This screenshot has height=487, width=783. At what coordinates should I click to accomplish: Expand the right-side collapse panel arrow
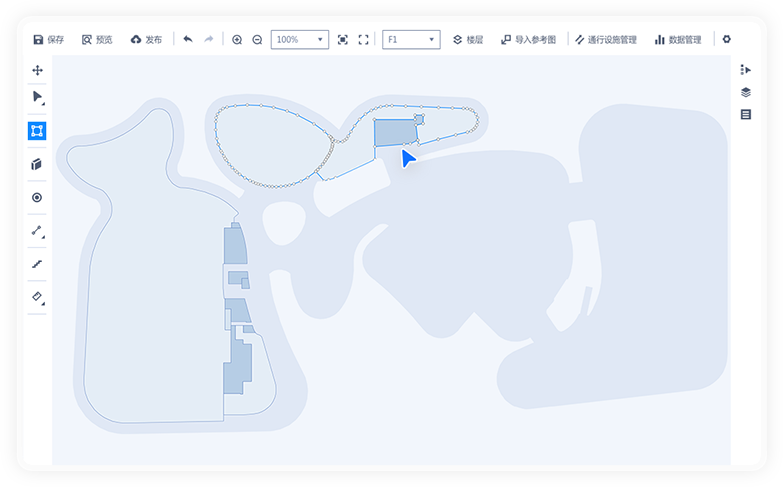pyautogui.click(x=745, y=70)
